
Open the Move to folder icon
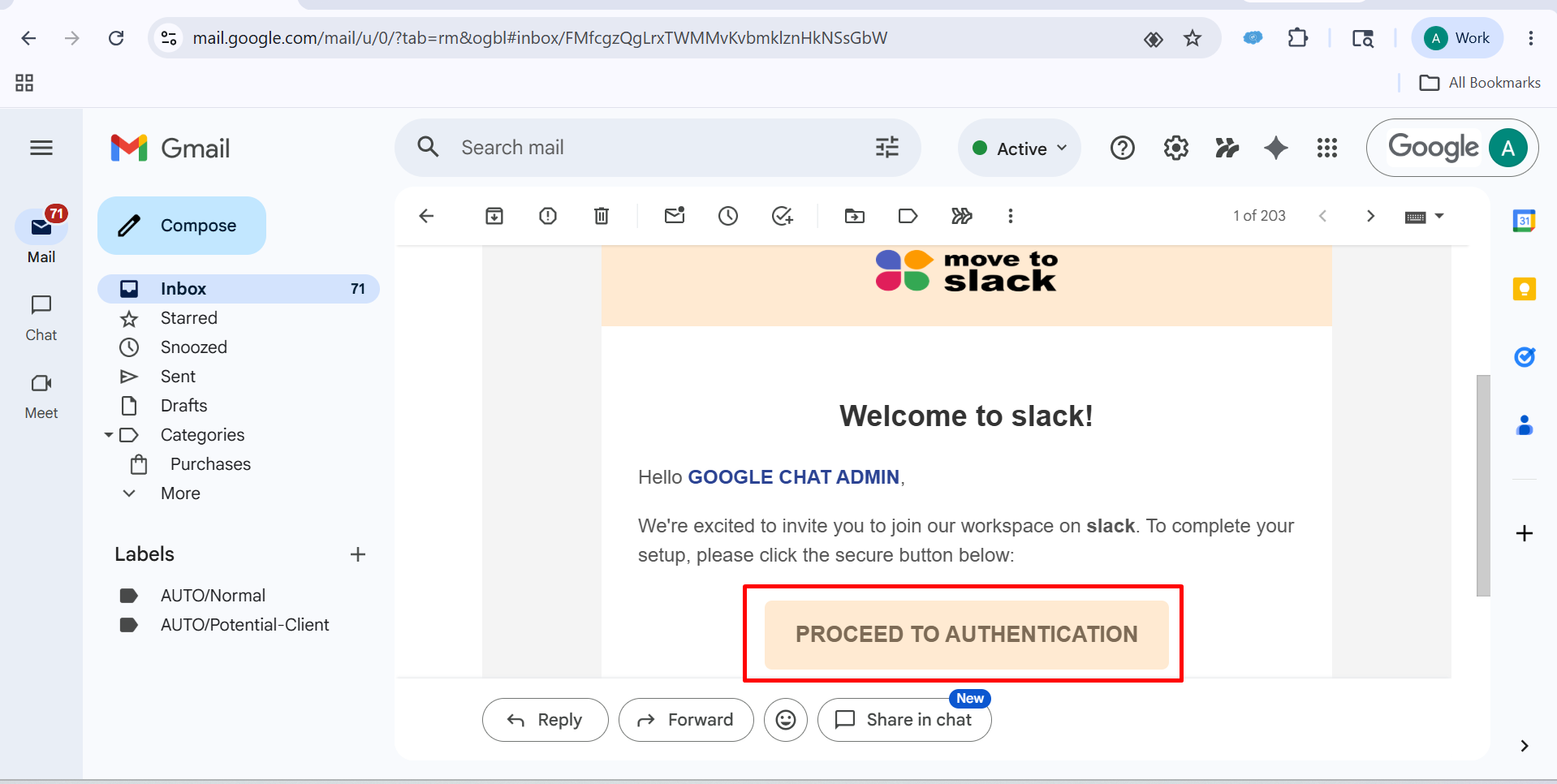click(x=855, y=216)
